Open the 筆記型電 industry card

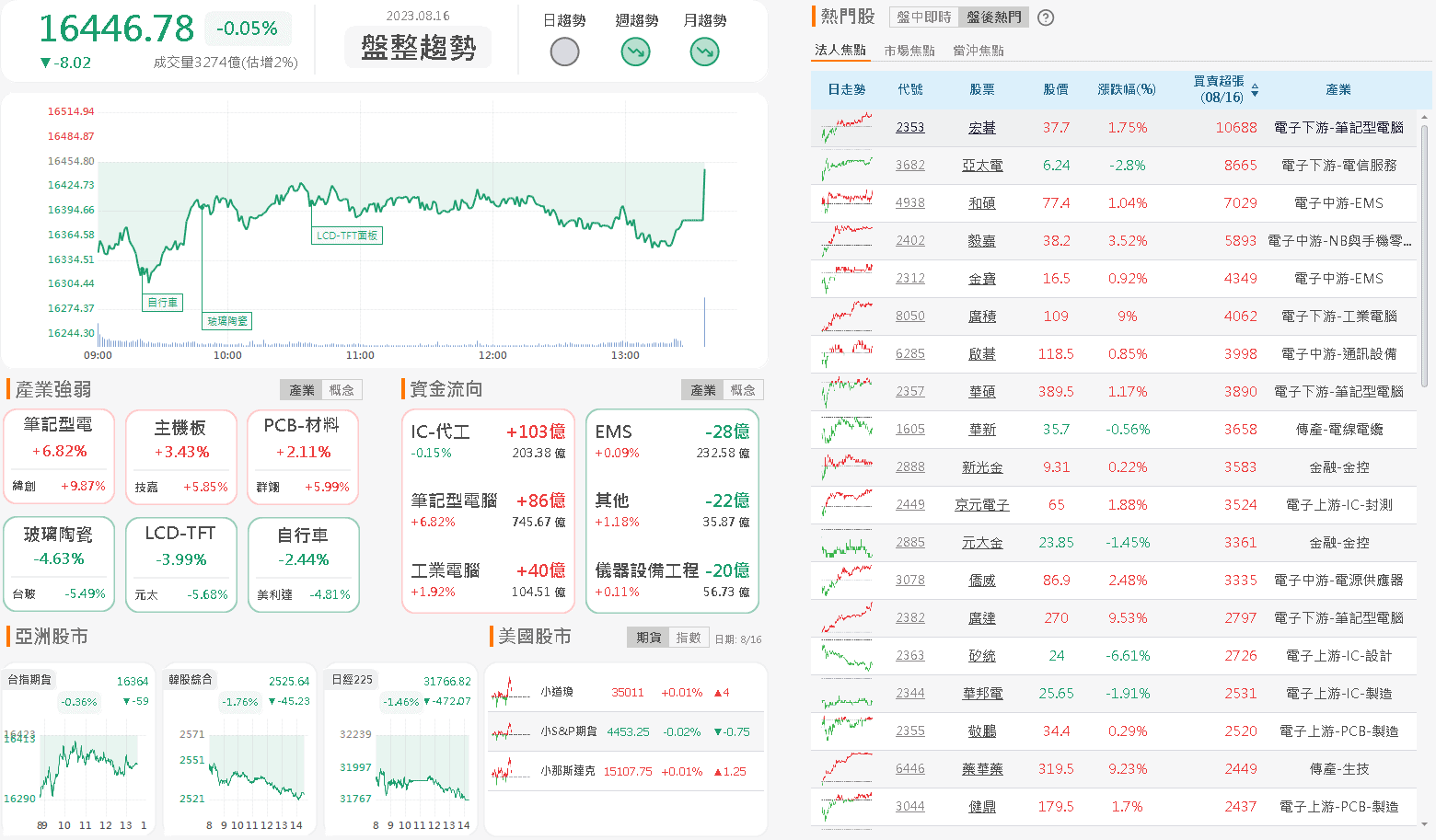click(x=60, y=456)
